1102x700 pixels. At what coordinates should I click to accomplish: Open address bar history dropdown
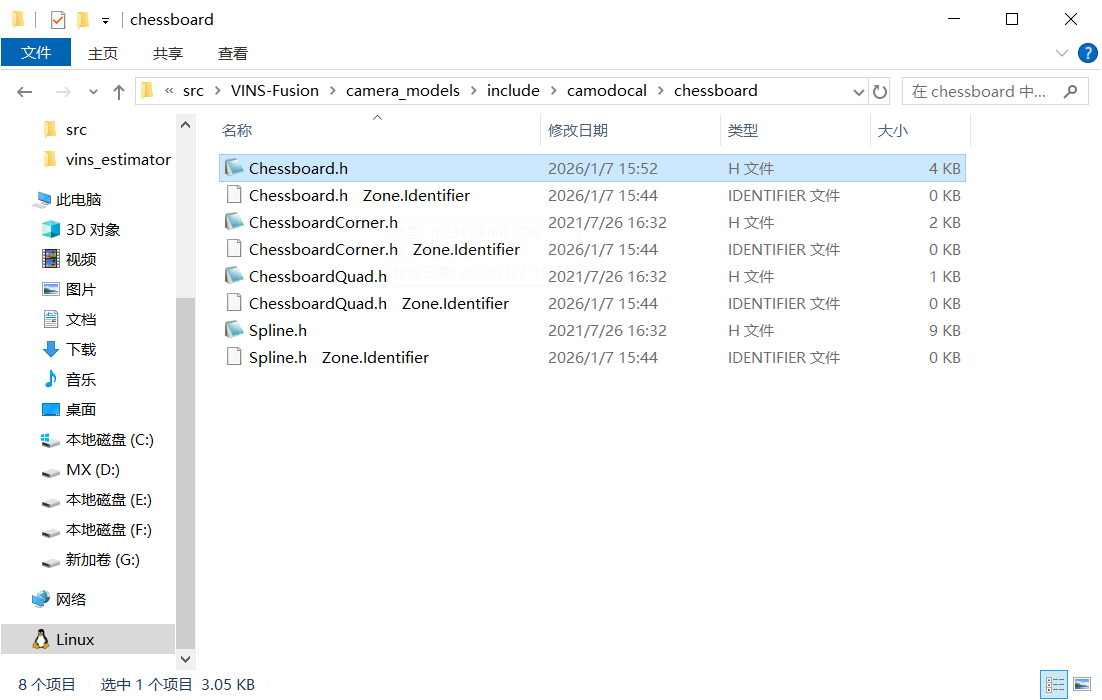(858, 91)
